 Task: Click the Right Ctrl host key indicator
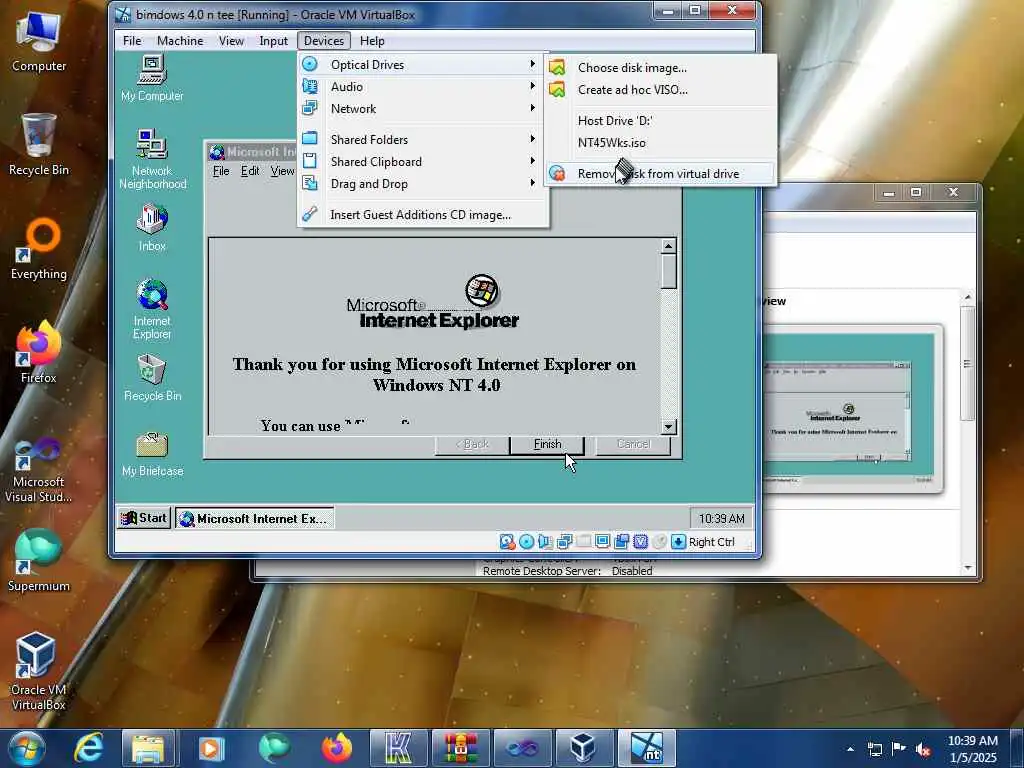[x=711, y=542]
